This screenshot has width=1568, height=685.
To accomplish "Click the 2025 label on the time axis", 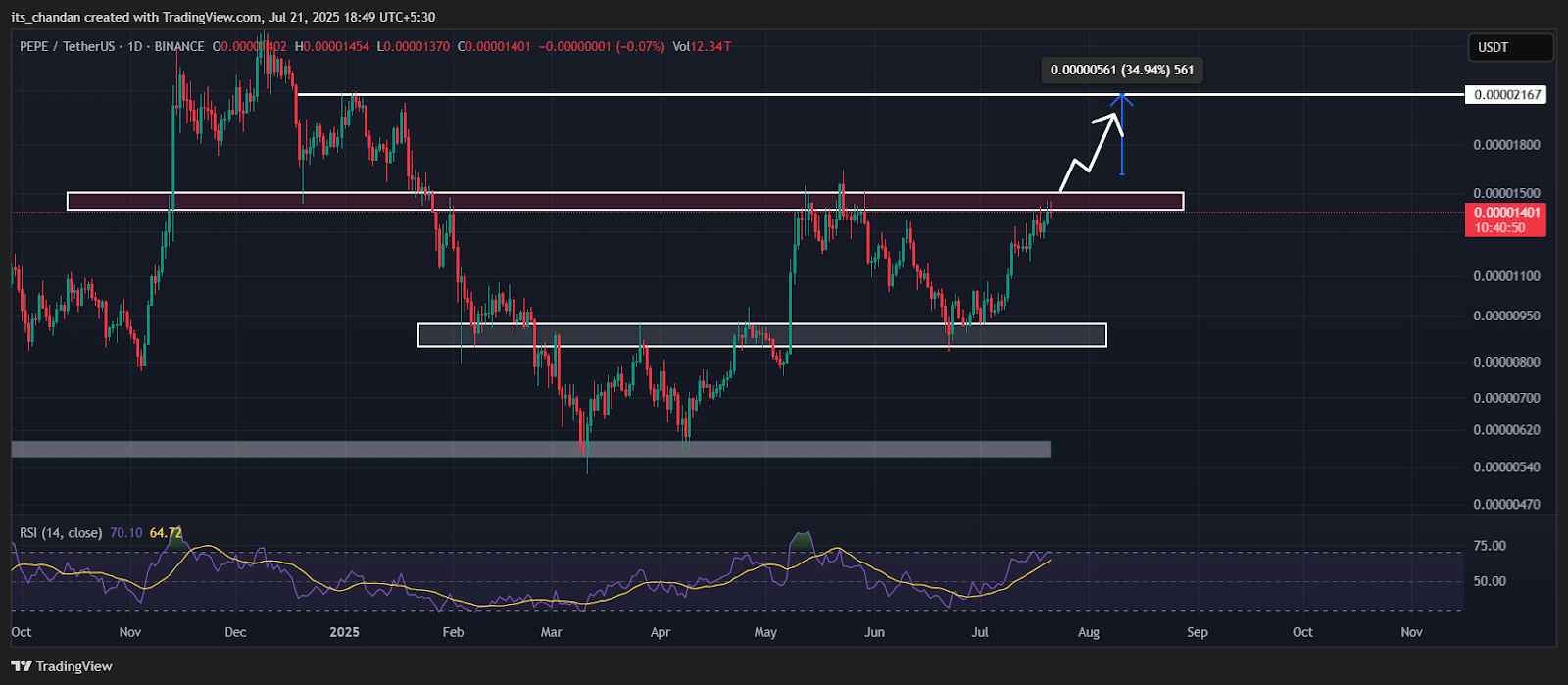I will [x=344, y=632].
